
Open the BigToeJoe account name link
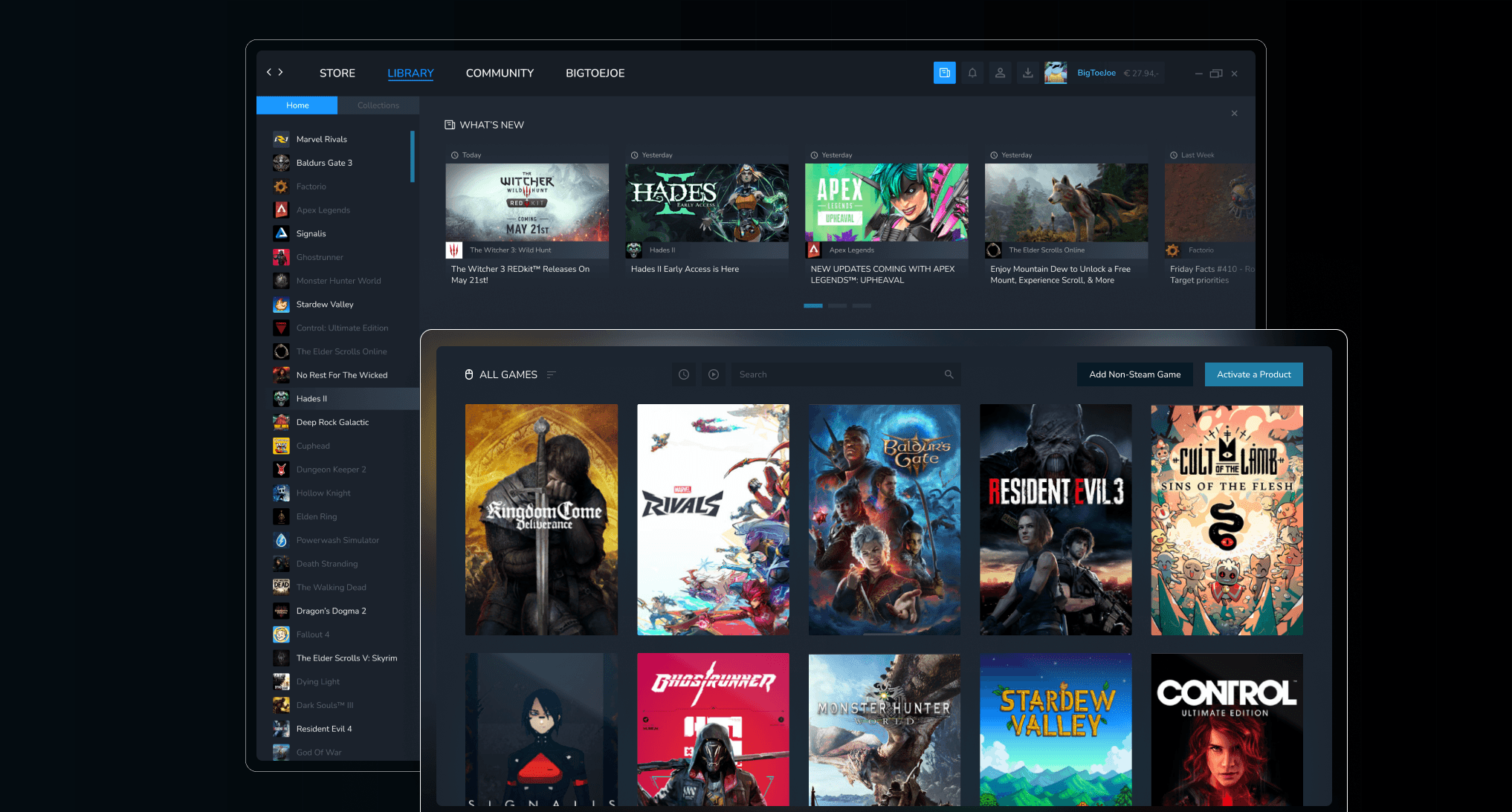click(1096, 73)
